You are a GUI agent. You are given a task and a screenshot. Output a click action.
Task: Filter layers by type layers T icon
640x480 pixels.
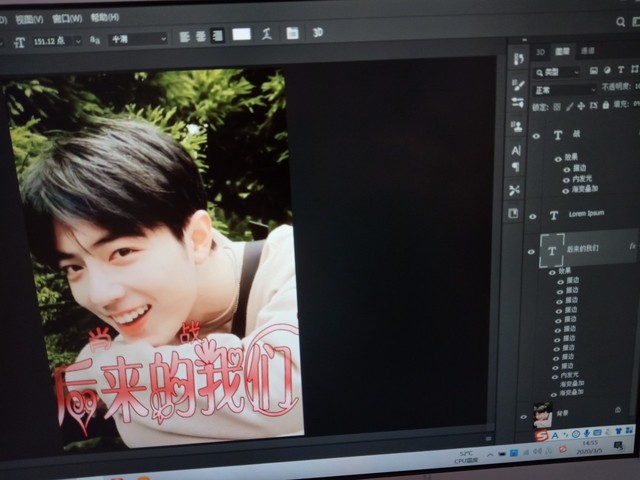pyautogui.click(x=620, y=70)
